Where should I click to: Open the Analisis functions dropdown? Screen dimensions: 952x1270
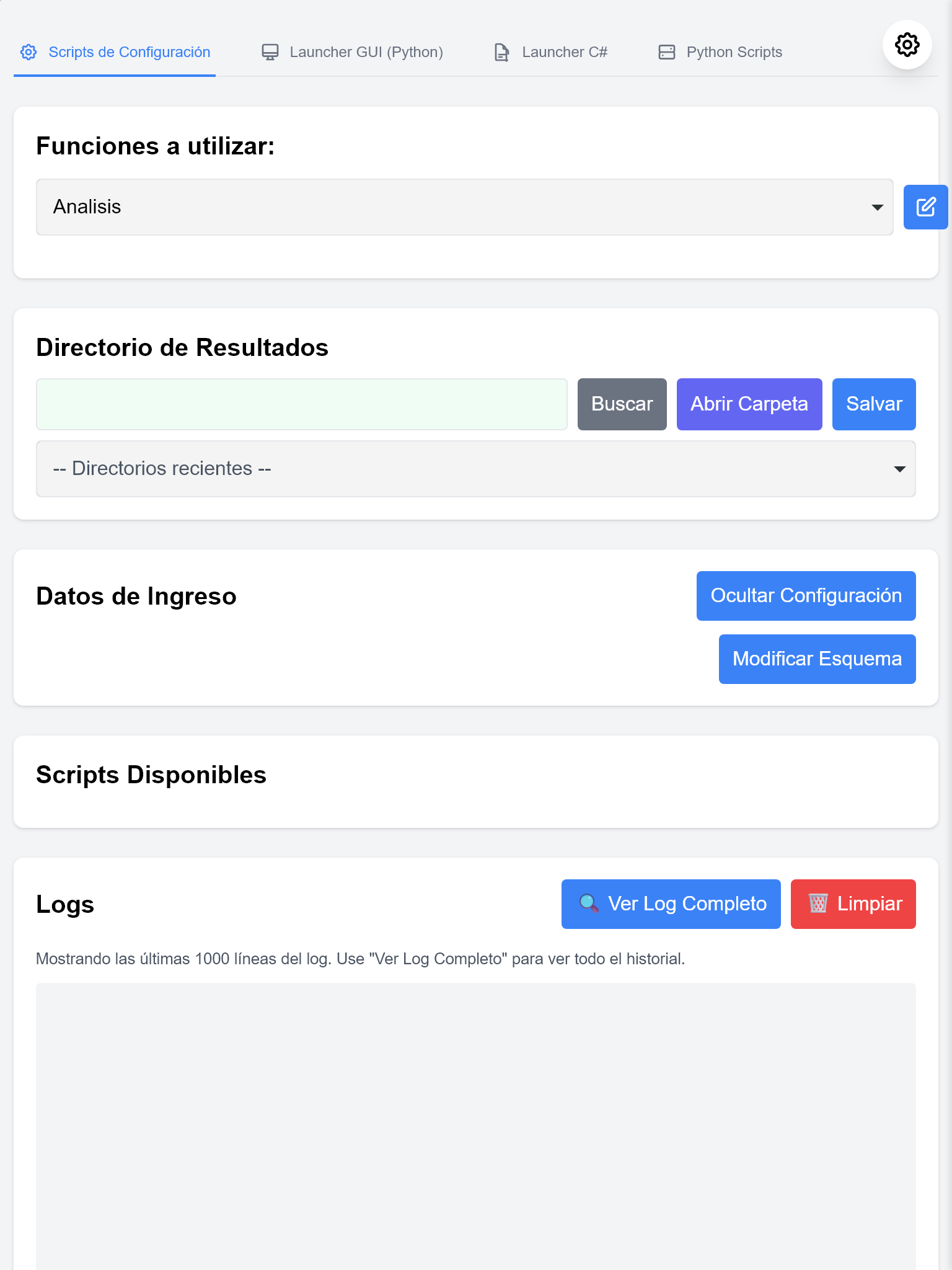tap(464, 207)
